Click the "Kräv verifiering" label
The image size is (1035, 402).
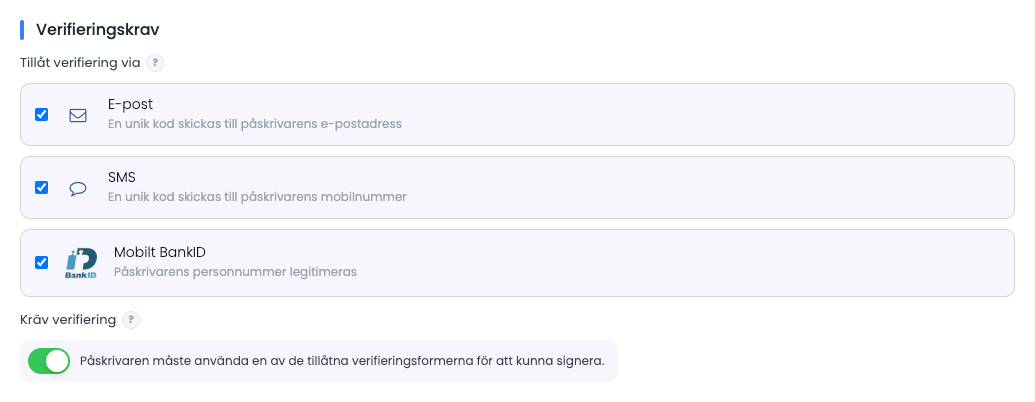[68, 320]
